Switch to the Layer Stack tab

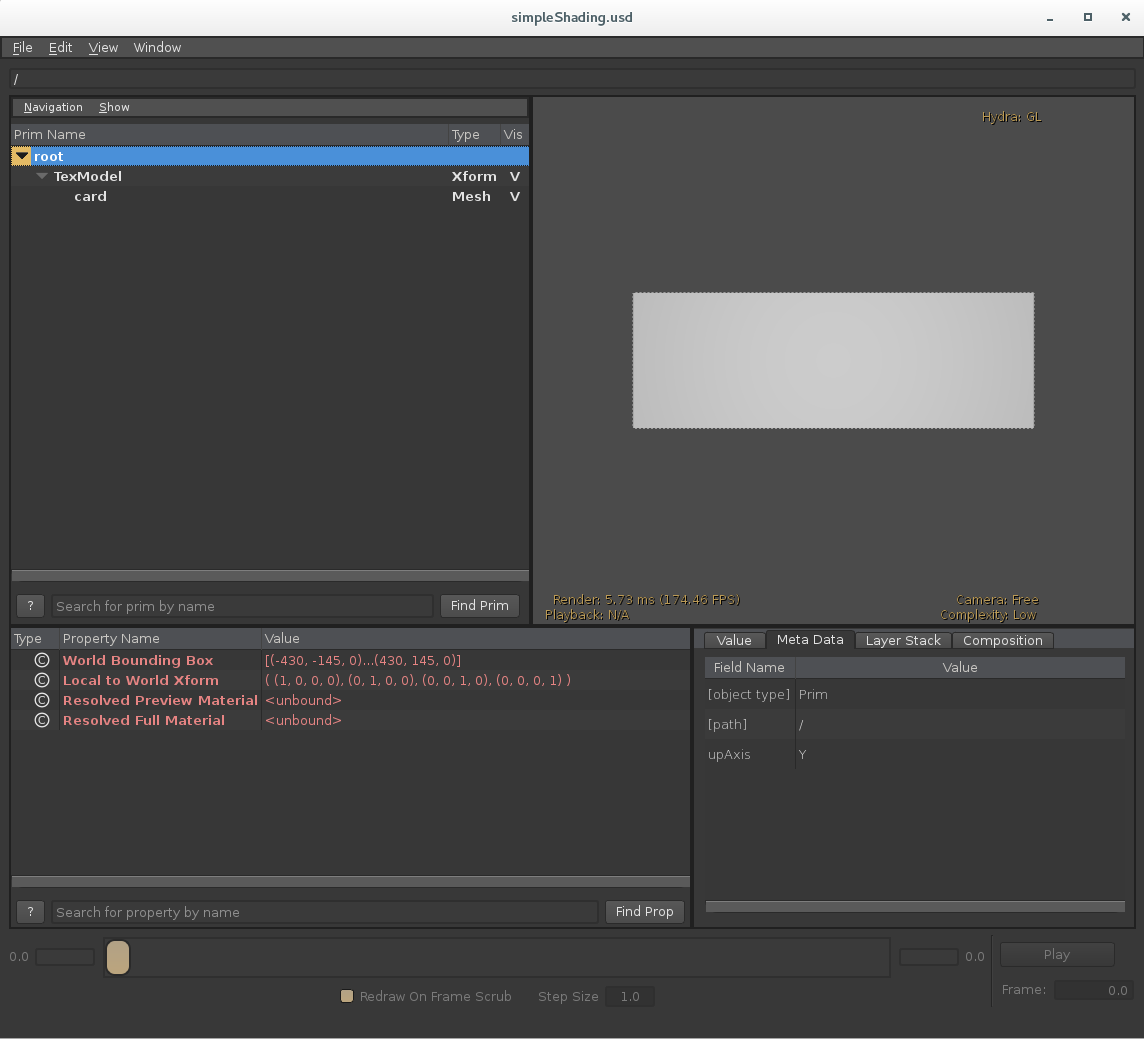[x=902, y=640]
